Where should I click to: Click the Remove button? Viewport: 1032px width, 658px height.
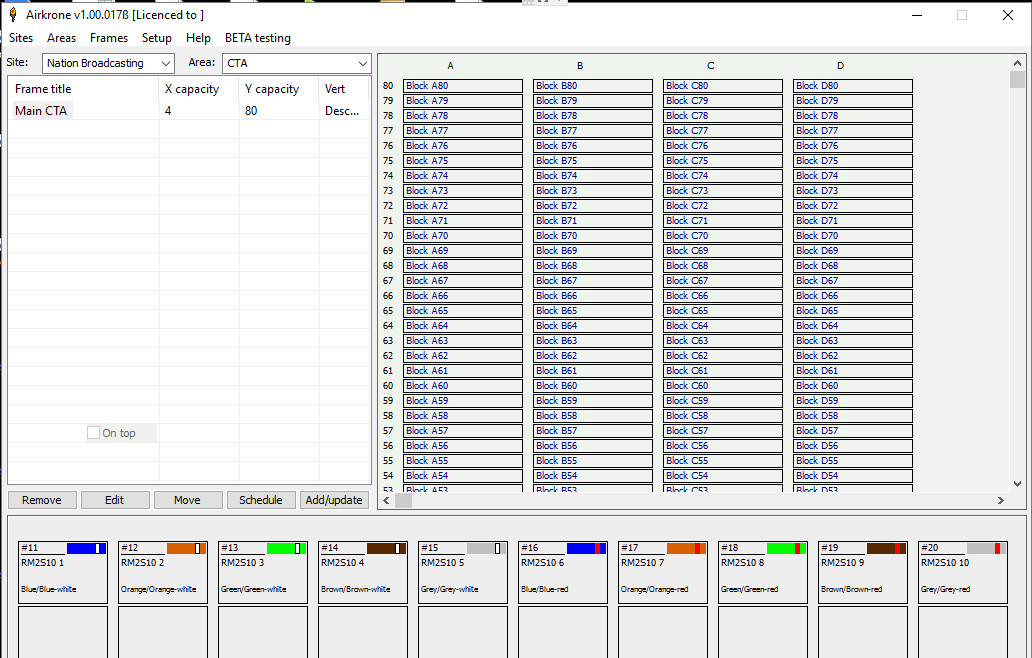click(x=42, y=500)
